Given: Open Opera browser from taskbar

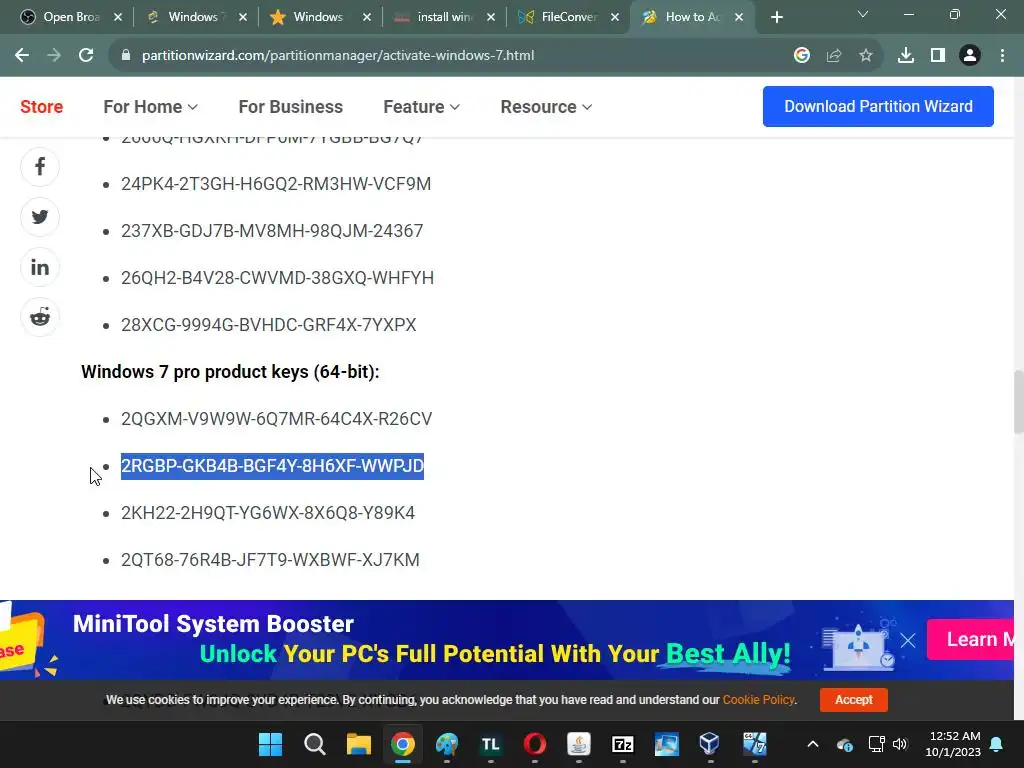Looking at the screenshot, I should click(535, 744).
